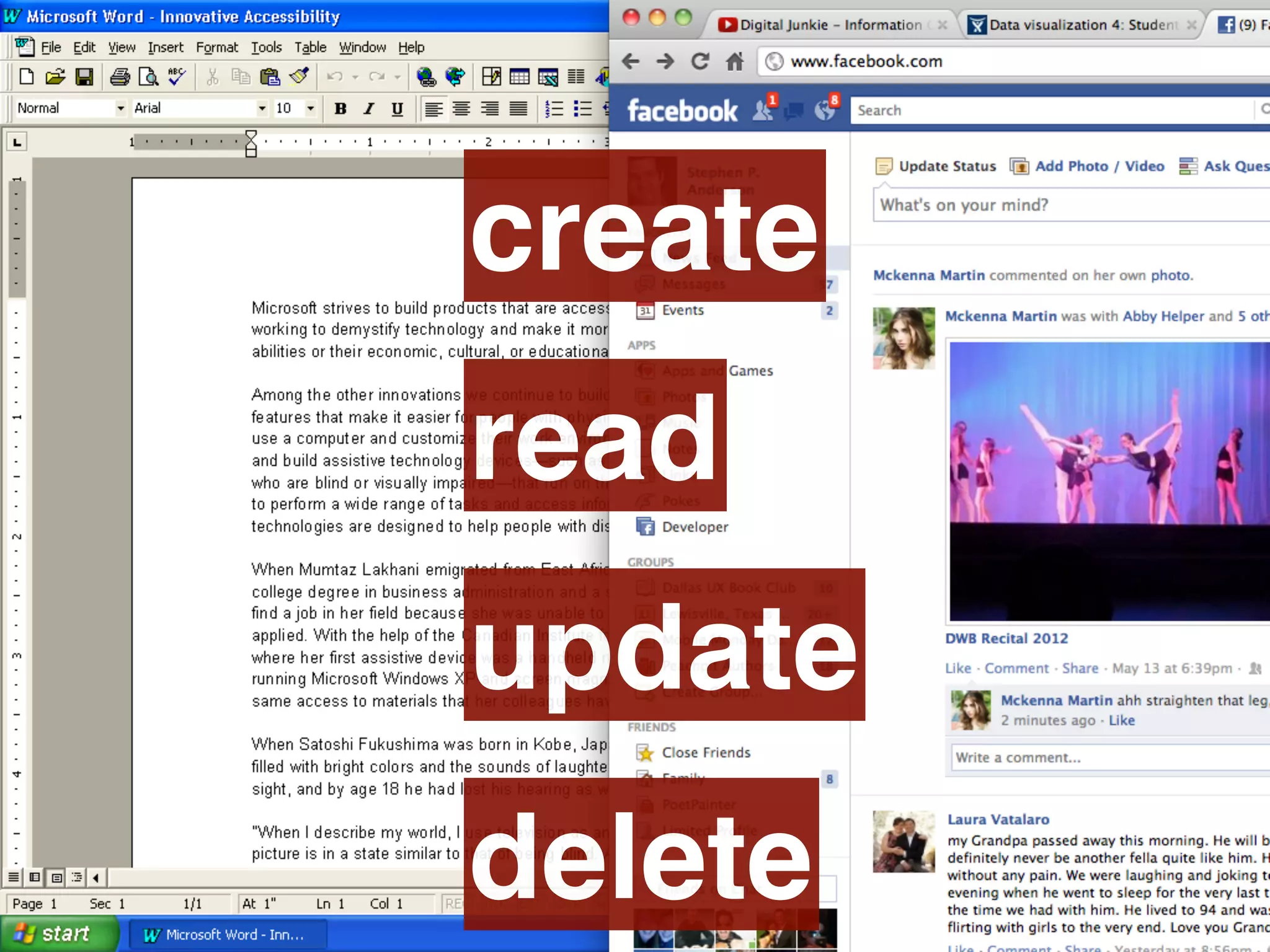This screenshot has height=952, width=1270.
Task: Click the Redo arrow in Word
Action: (x=376, y=77)
